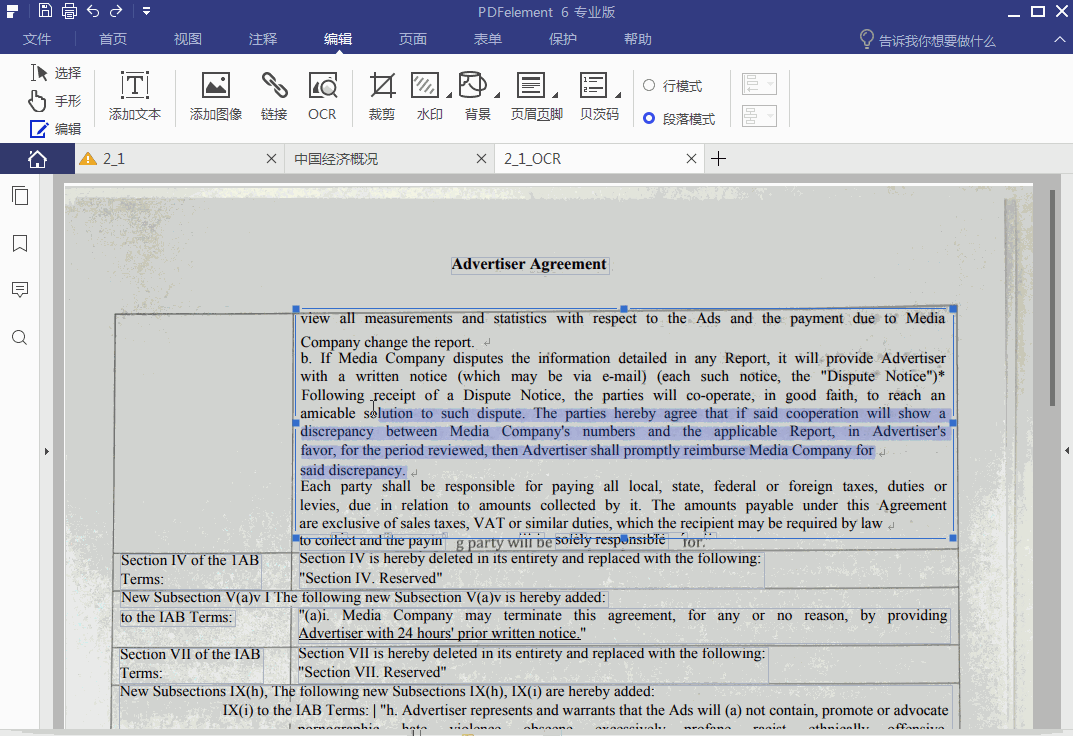Image resolution: width=1073 pixels, height=736 pixels.
Task: Click the search magnifier in the left sidebar
Action: (x=20, y=338)
